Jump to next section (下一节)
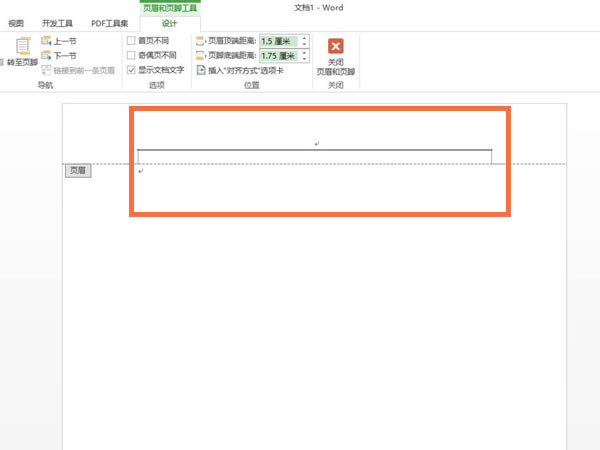This screenshot has height=450, width=600. [x=59, y=55]
